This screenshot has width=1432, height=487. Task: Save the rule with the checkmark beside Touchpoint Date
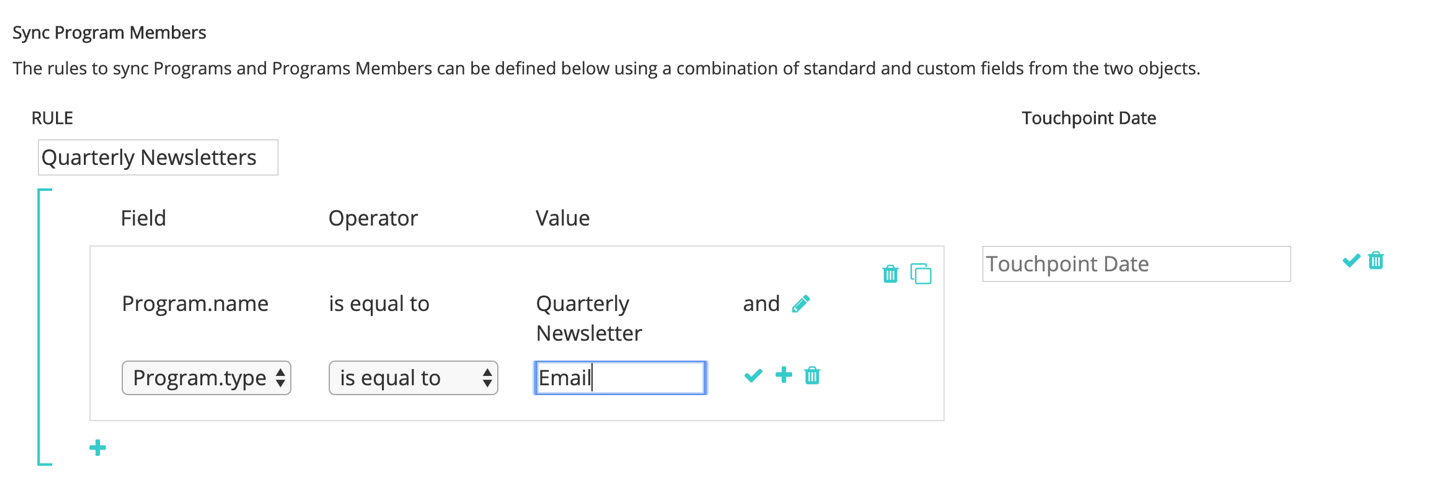pos(1351,260)
